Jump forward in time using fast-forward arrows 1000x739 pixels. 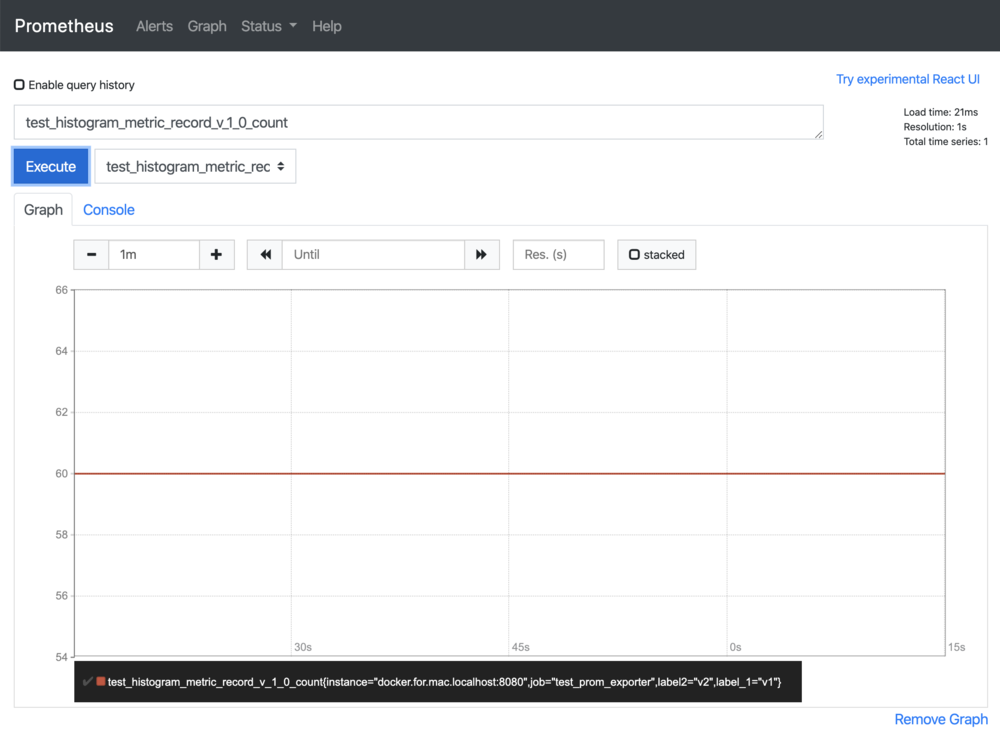[482, 254]
